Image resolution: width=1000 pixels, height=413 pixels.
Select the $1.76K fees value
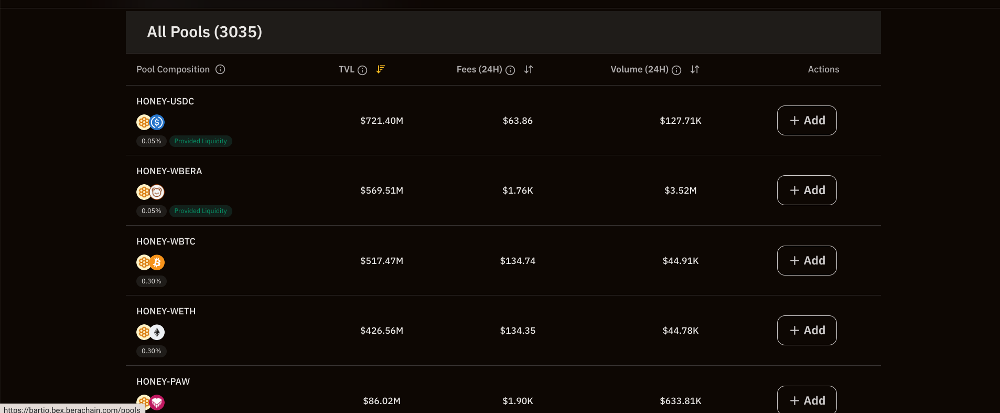pyautogui.click(x=517, y=191)
